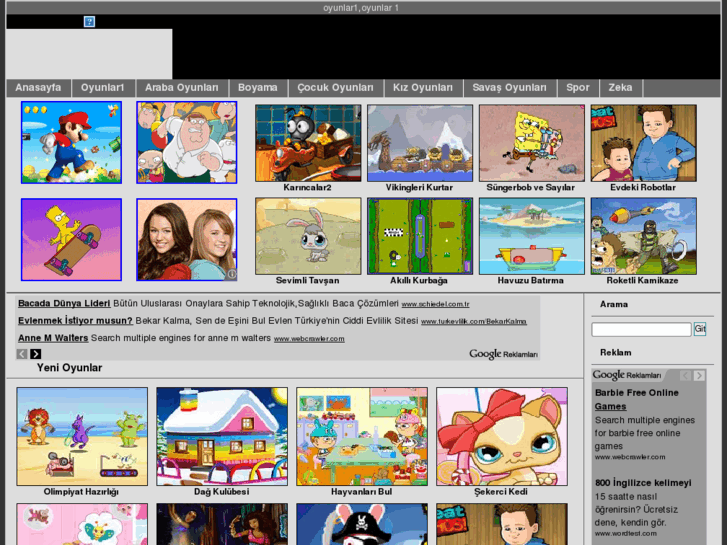The image size is (727, 545).
Task: Select Araba Oyunları category
Action: pos(182,88)
